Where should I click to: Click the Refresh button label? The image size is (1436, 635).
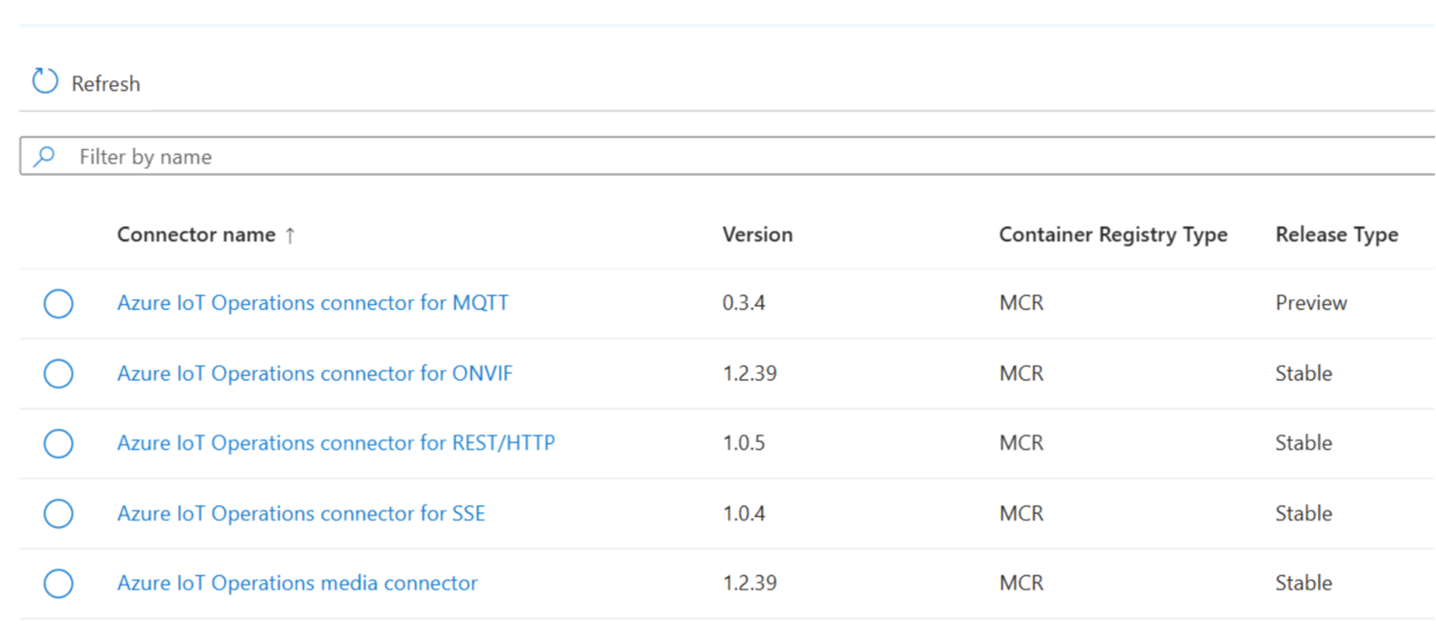[106, 84]
